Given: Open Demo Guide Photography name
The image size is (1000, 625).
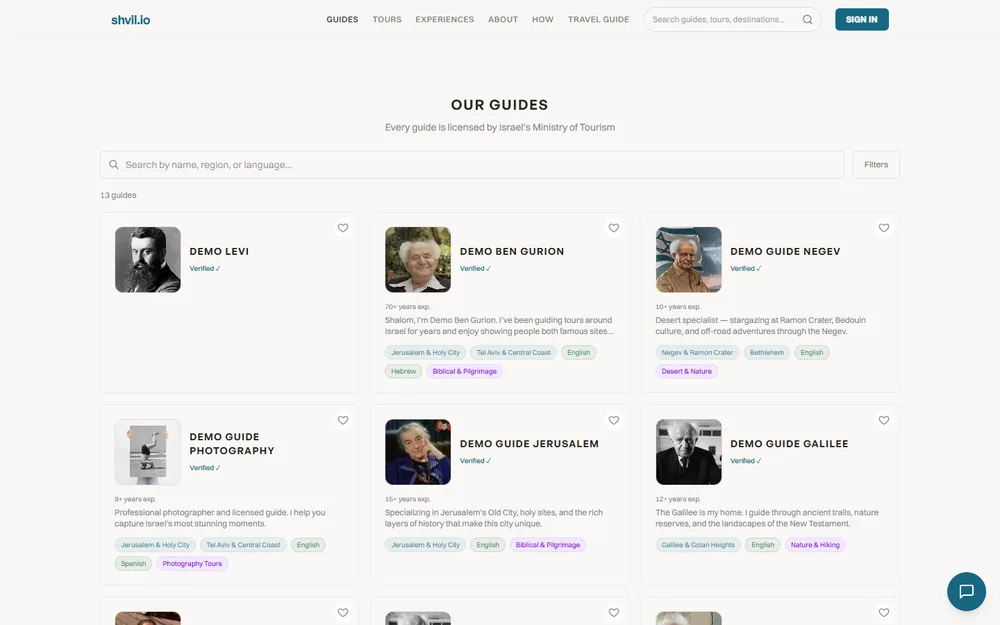Looking at the screenshot, I should pos(232,444).
